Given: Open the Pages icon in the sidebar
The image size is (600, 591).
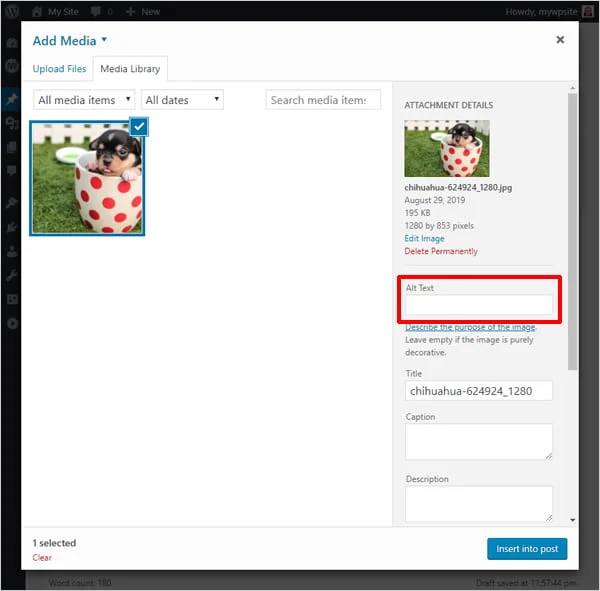Looking at the screenshot, I should [12, 147].
